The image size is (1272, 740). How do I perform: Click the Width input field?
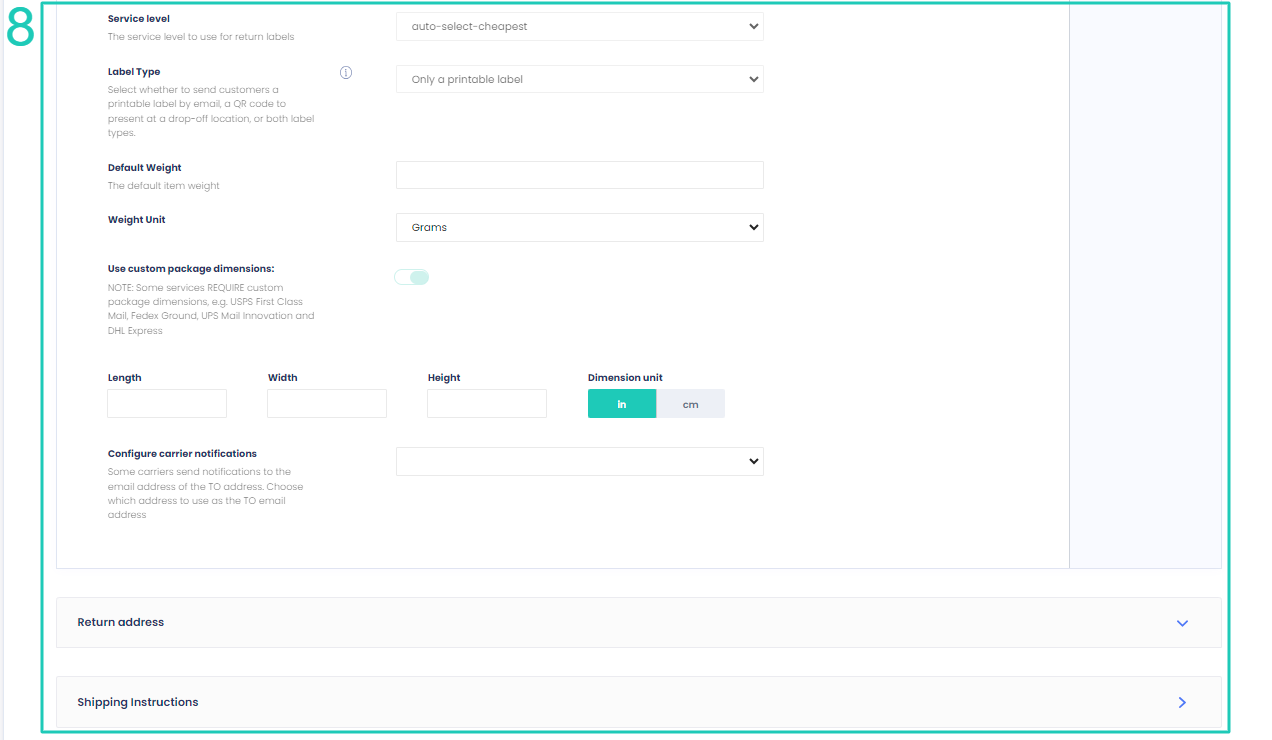click(x=327, y=403)
